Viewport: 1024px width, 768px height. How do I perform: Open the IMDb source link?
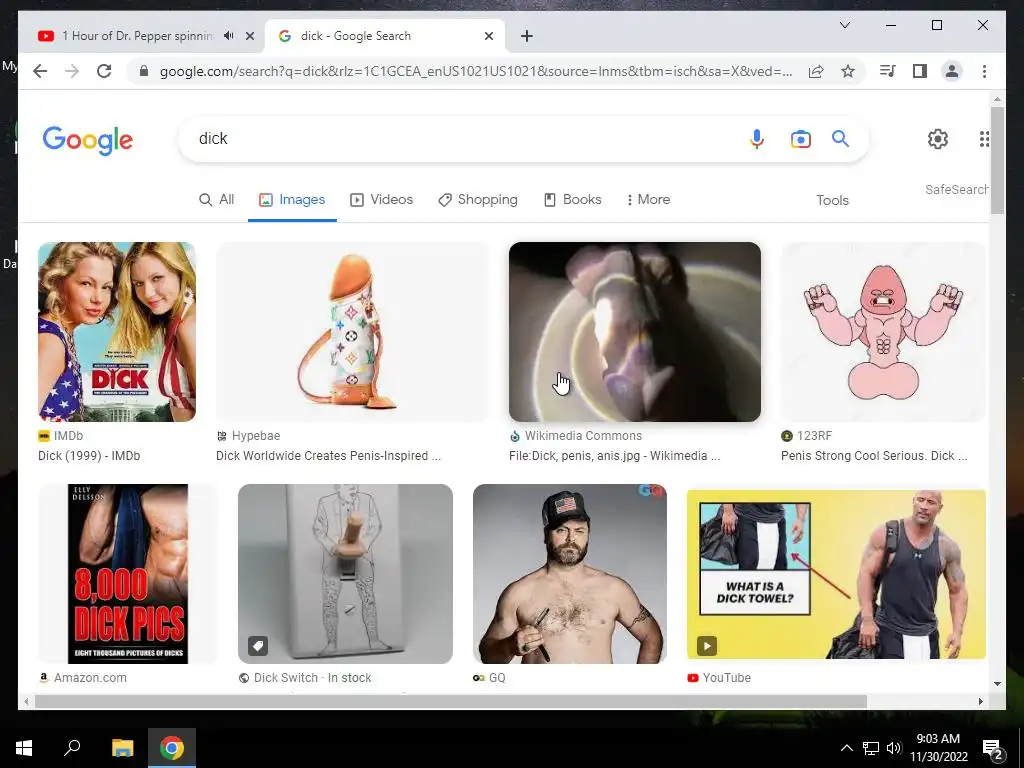click(61, 436)
